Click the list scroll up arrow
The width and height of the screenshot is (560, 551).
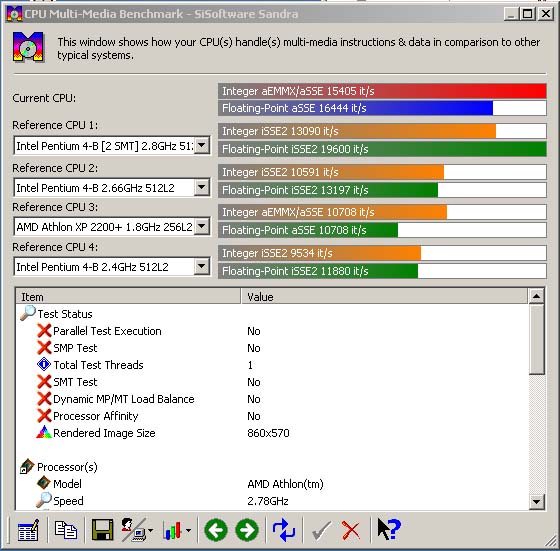(536, 296)
